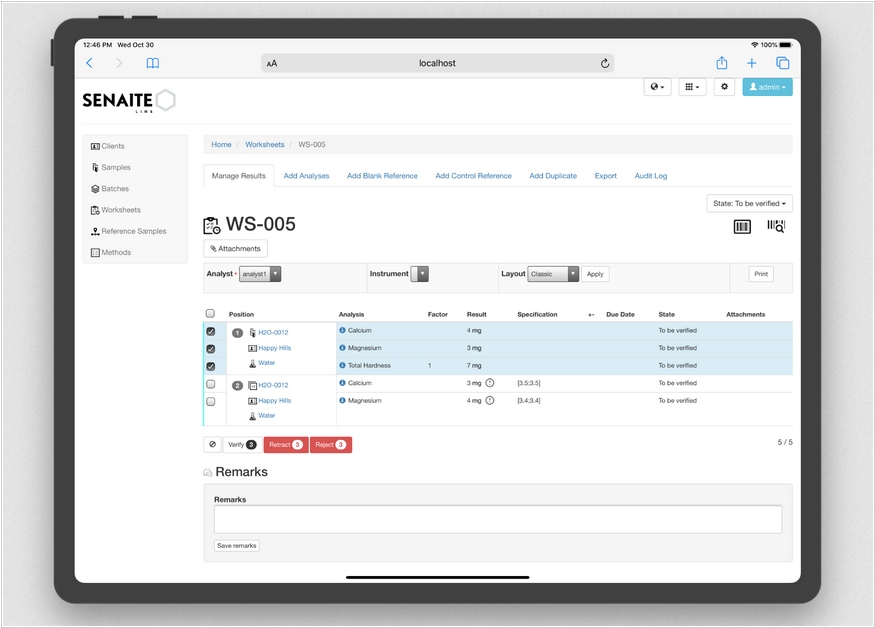Click into the Remarks text field
The image size is (875, 628).
coord(497,519)
